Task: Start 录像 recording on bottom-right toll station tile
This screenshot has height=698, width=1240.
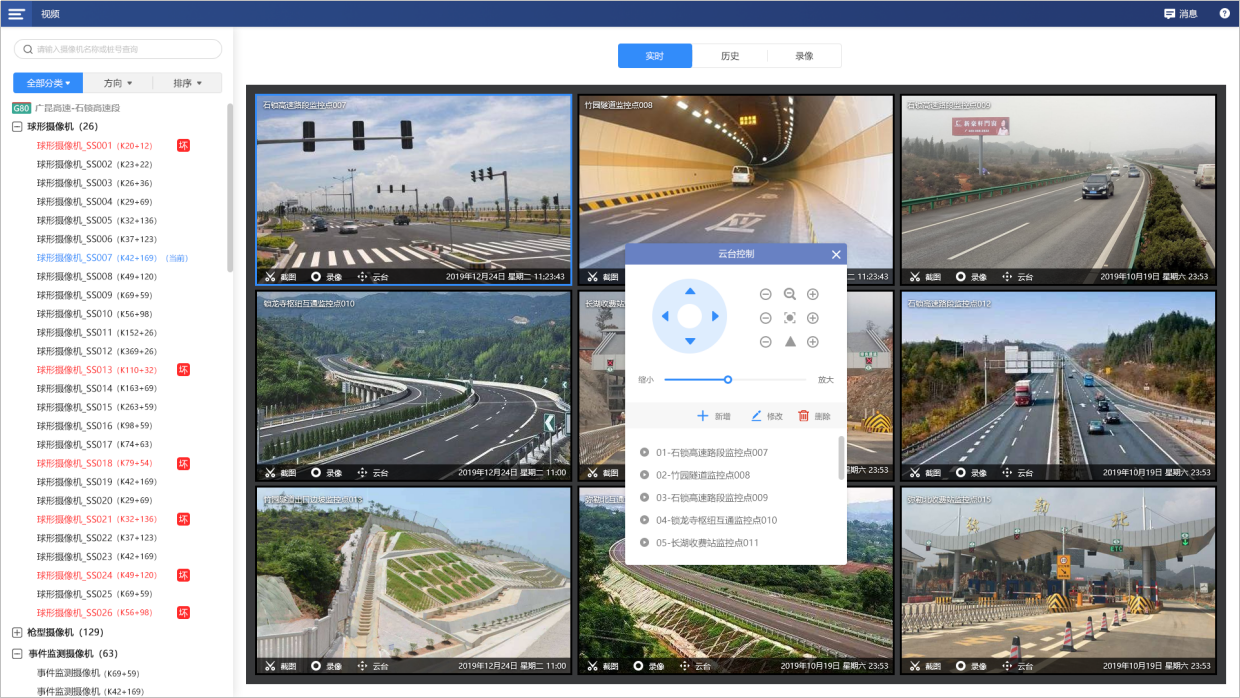Action: pos(971,666)
